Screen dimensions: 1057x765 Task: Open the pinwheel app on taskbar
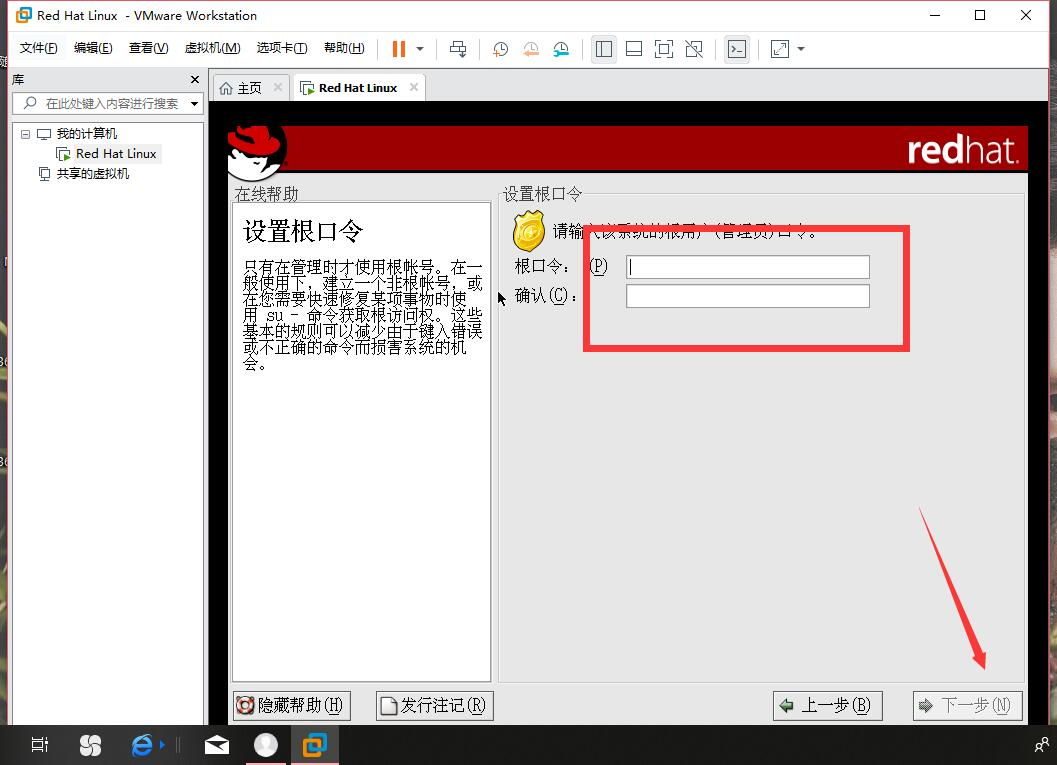[x=90, y=745]
